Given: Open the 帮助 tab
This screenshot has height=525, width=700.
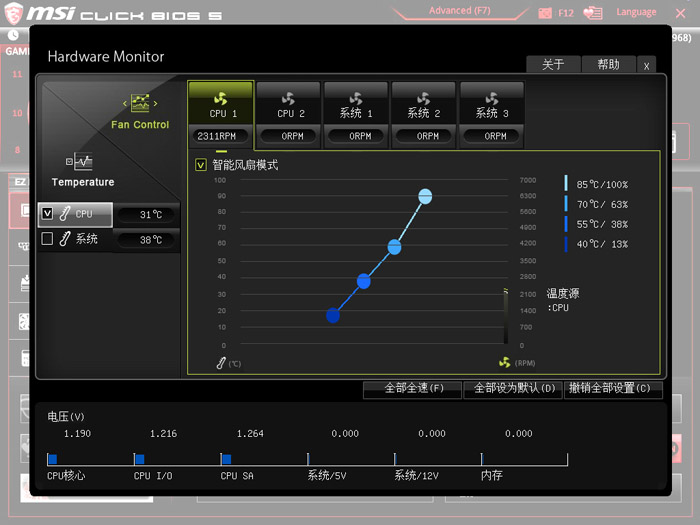Looking at the screenshot, I should [608, 64].
